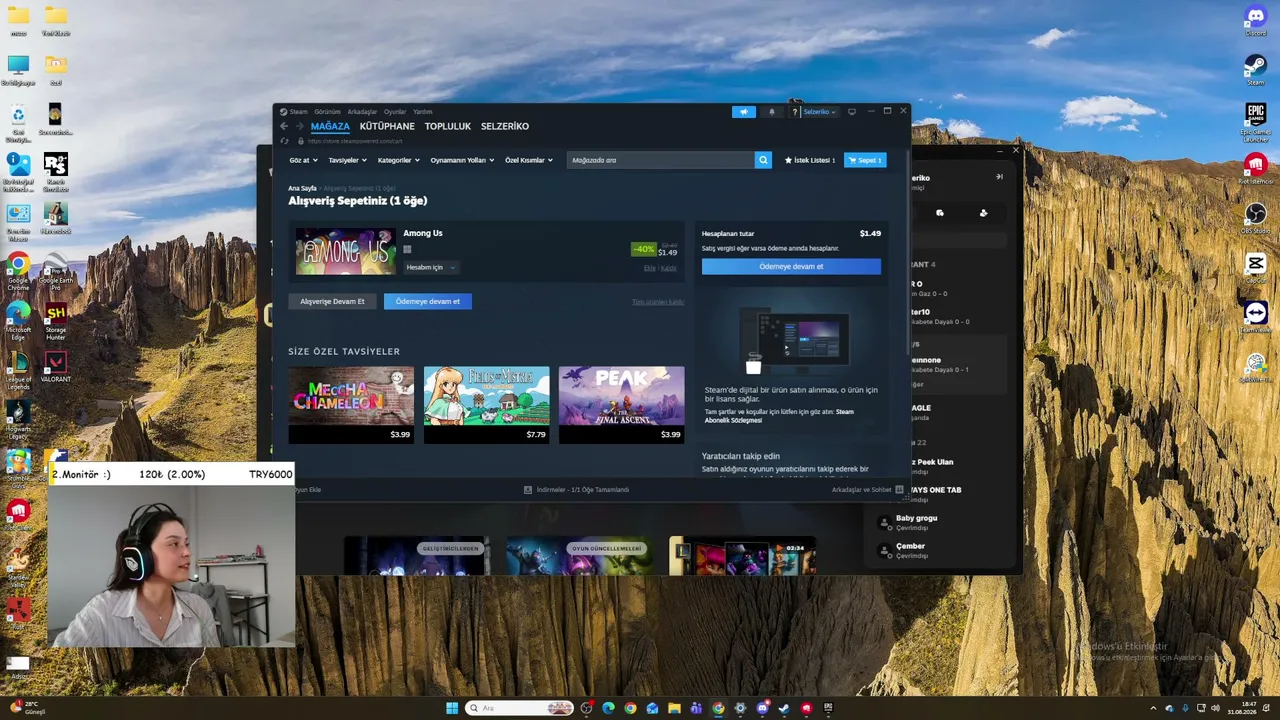Open Steam help question mark icon
This screenshot has height=720, width=1280.
tap(795, 112)
